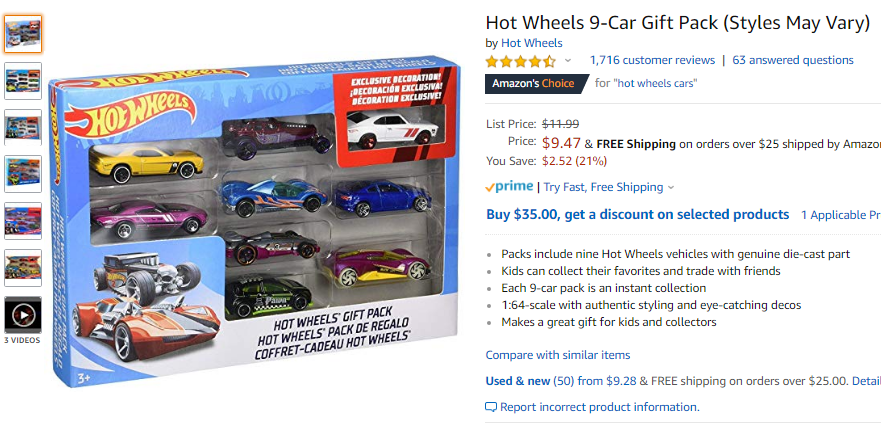The width and height of the screenshot is (881, 438).
Task: Click the "hot wheels cars" search link
Action: pyautogui.click(x=655, y=84)
